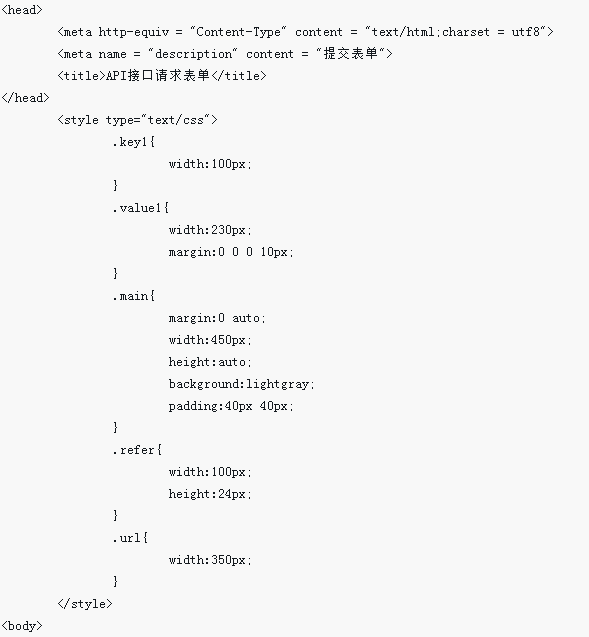589x637 pixels.
Task: Click the closing head tag
Action: pyautogui.click(x=25, y=98)
